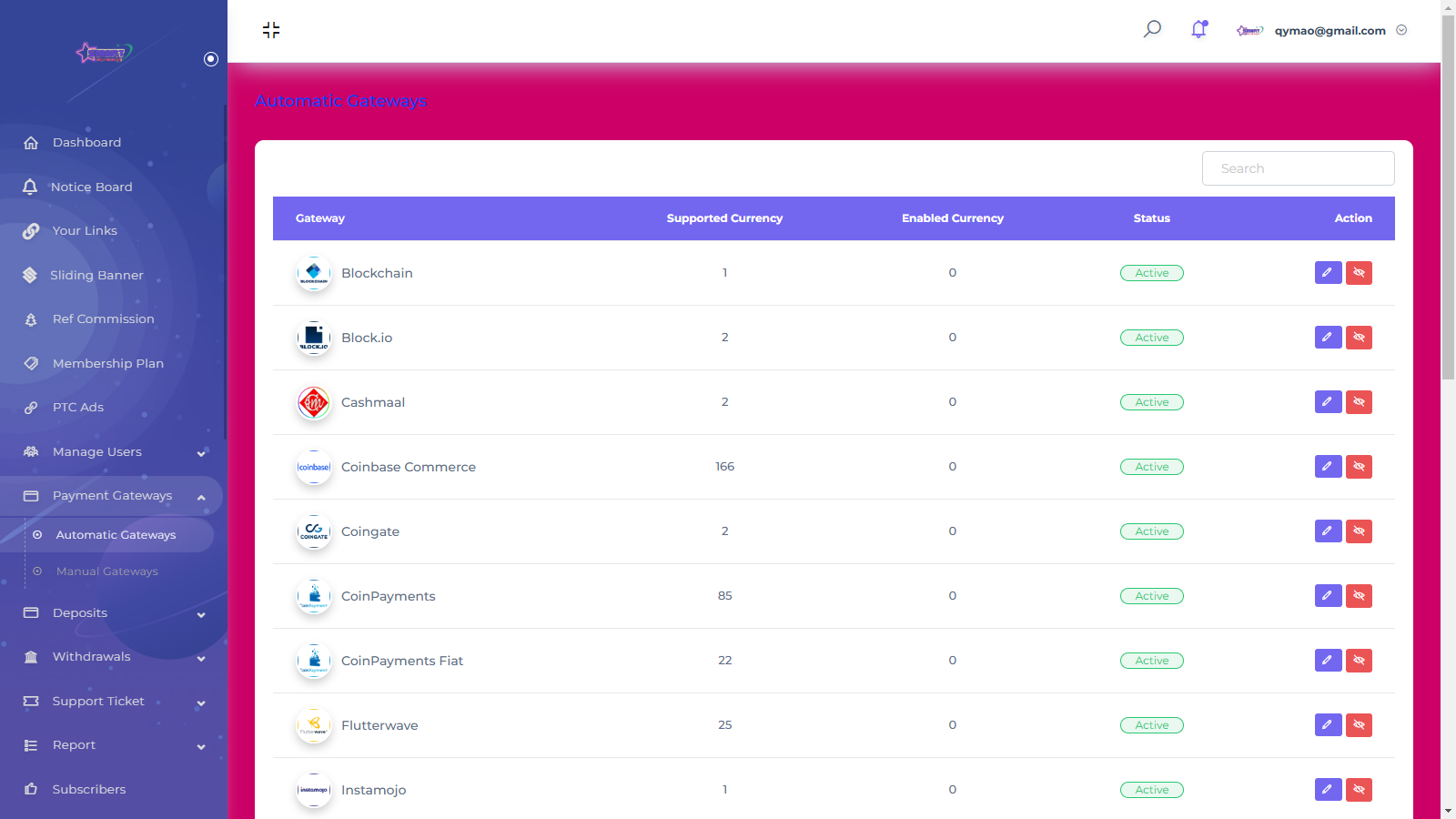Click the gateway Search input field

coord(1298,168)
